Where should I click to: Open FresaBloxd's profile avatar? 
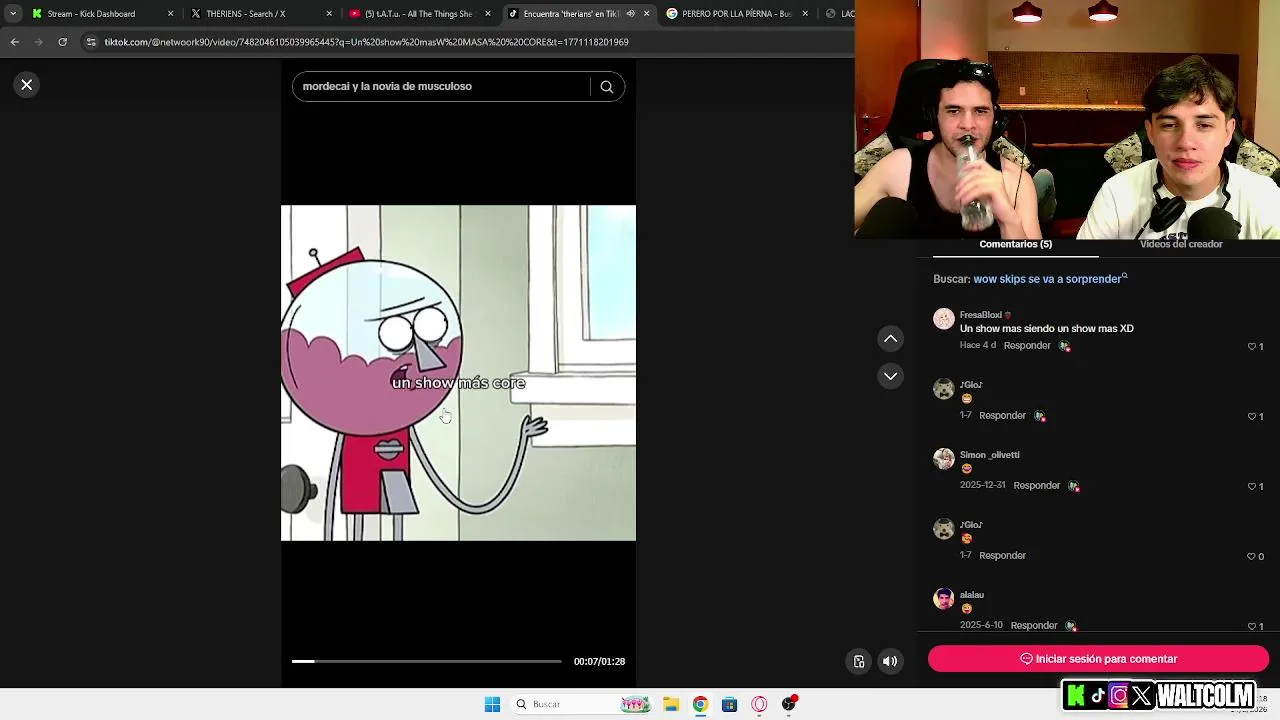[x=944, y=319]
